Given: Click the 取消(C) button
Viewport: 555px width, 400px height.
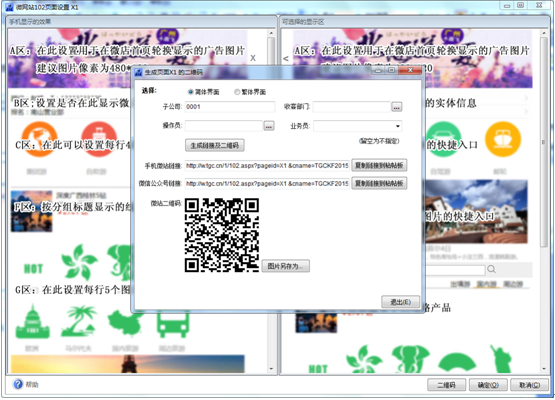Looking at the screenshot, I should (529, 385).
